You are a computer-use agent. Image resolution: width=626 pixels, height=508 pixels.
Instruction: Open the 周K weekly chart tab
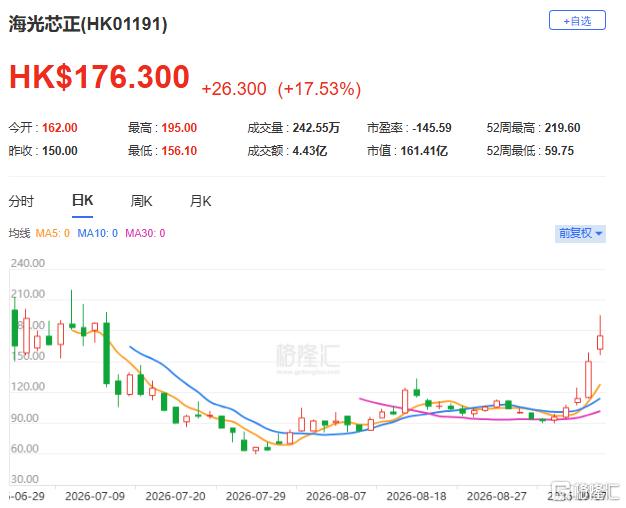pos(141,201)
